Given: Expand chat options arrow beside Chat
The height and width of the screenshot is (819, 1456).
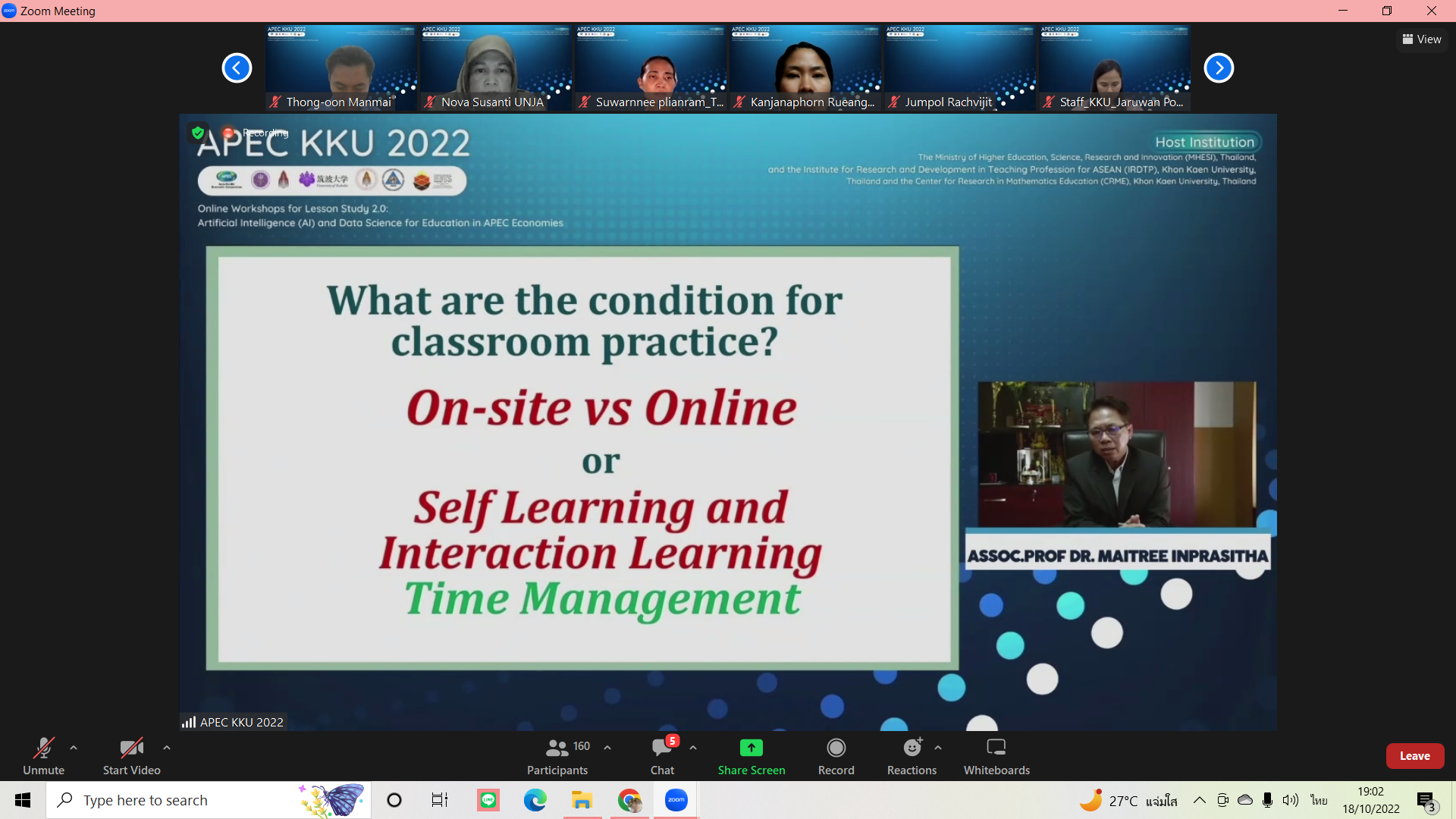Looking at the screenshot, I should tap(693, 748).
